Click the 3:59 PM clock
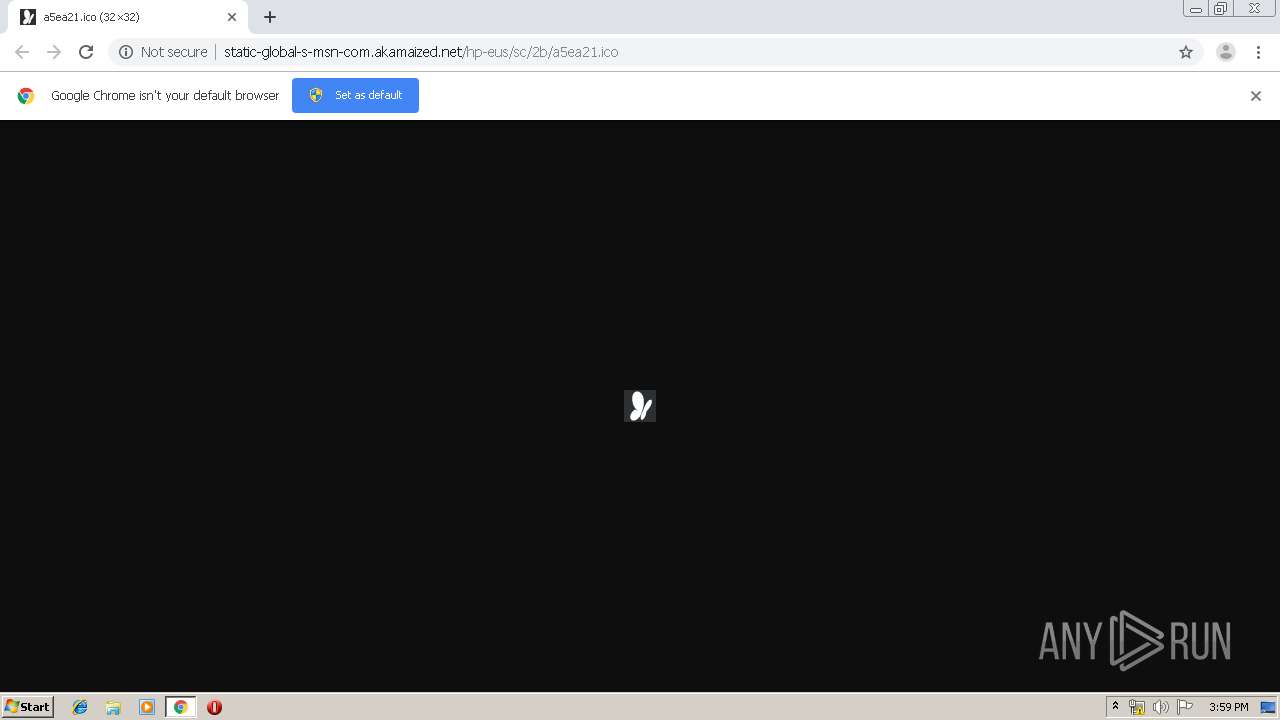The height and width of the screenshot is (720, 1280). point(1228,707)
